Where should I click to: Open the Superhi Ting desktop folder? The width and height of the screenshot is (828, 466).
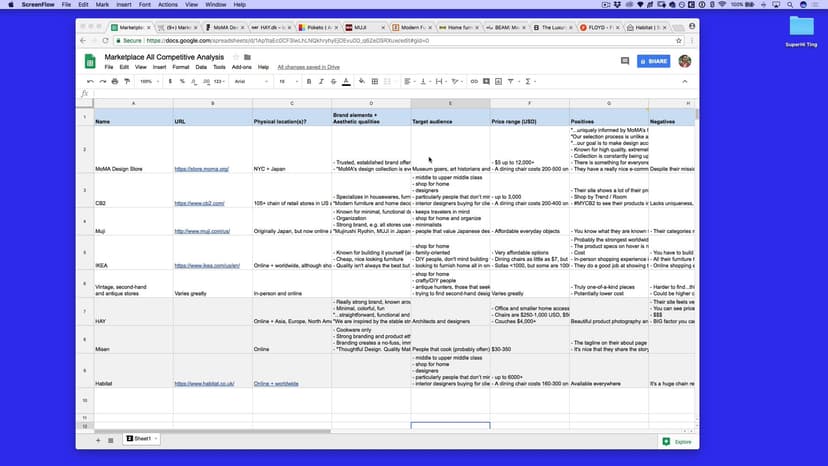(x=801, y=27)
